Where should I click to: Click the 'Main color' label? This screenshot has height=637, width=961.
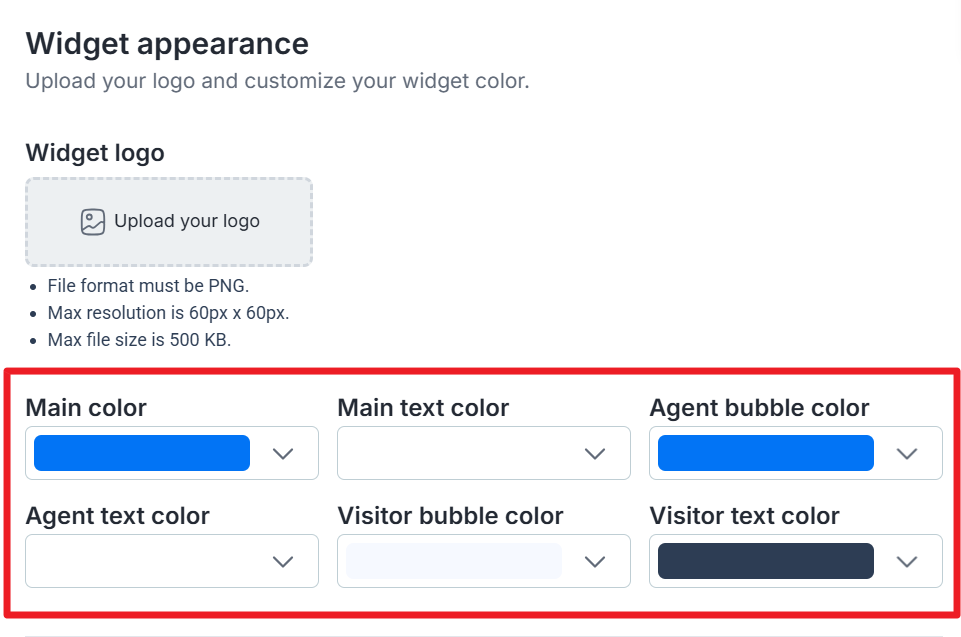(86, 408)
